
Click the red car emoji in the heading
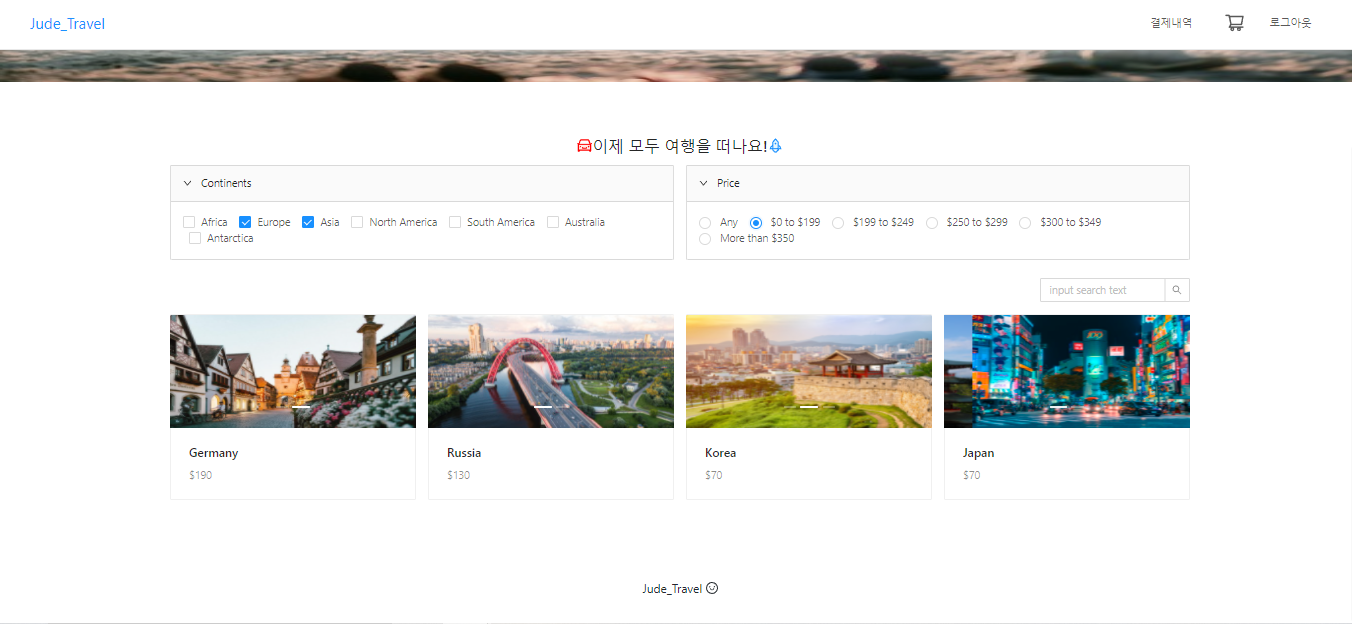tap(585, 146)
